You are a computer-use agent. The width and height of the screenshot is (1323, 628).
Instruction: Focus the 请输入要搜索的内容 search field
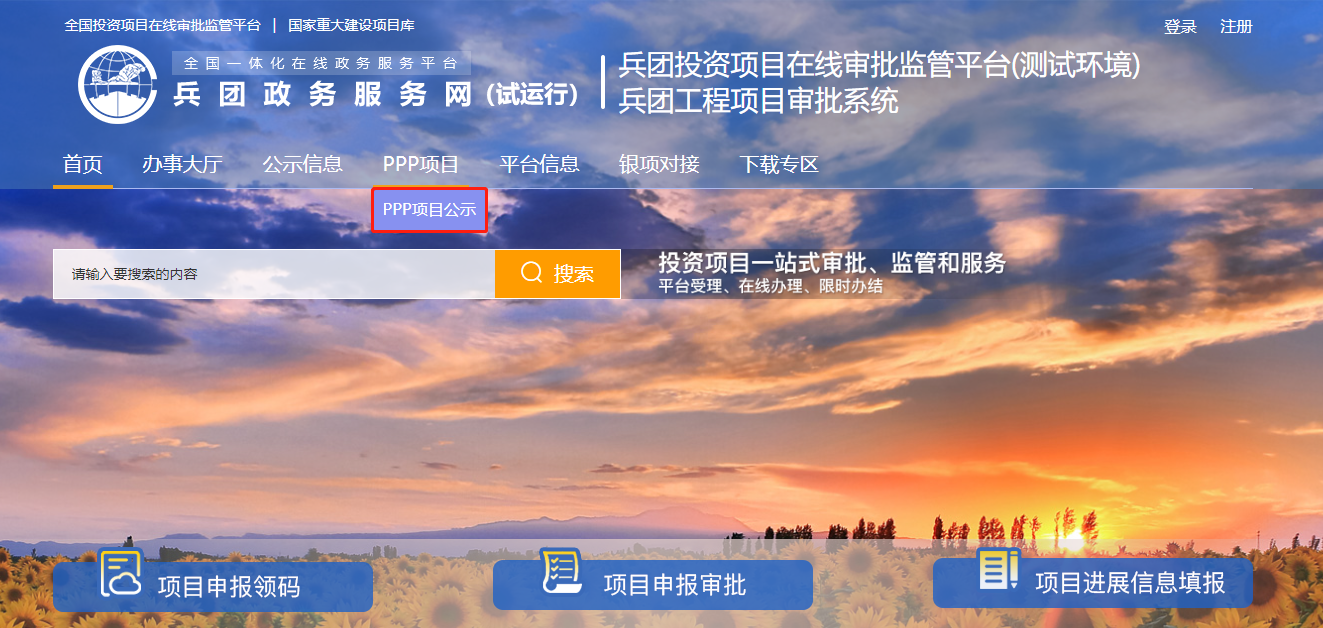[x=274, y=274]
